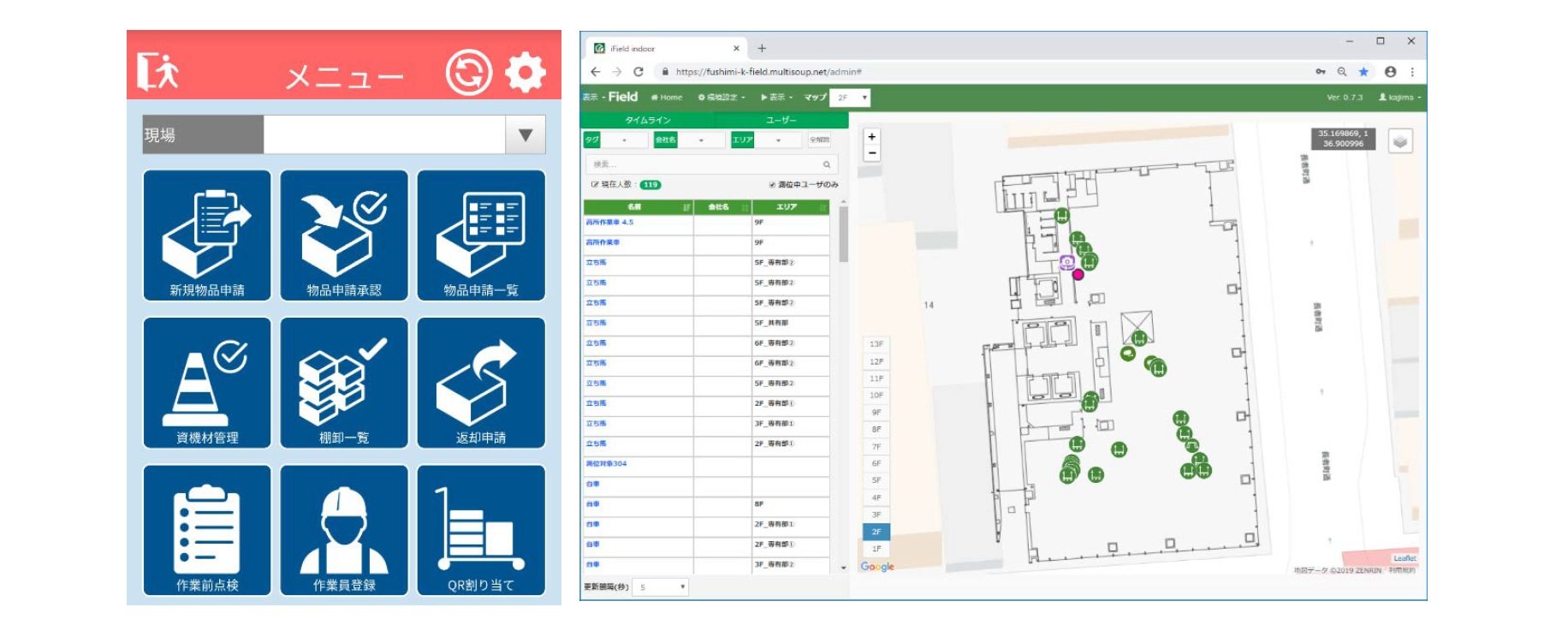
Task: Click the map layers icon
Action: [1400, 141]
